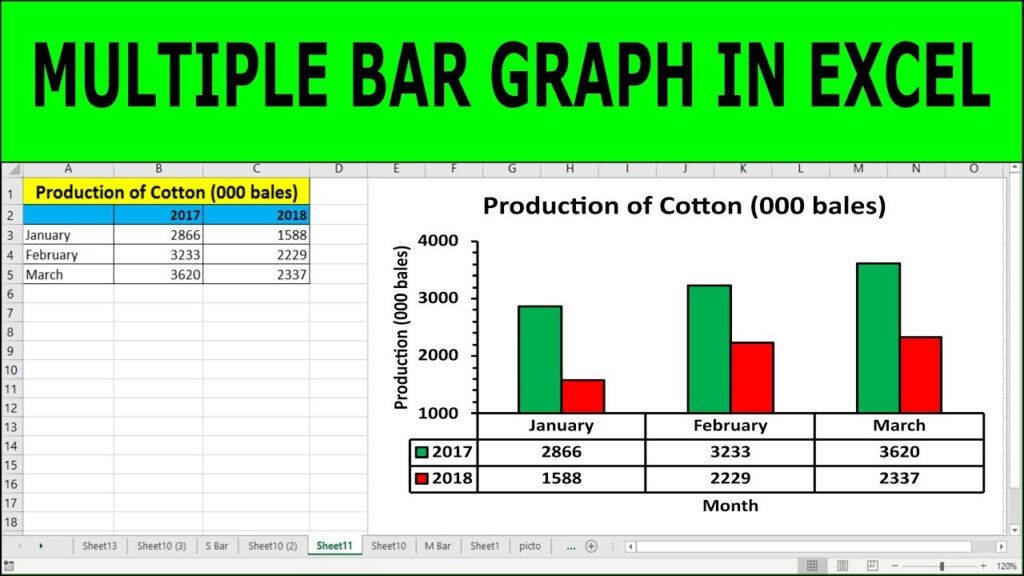Image resolution: width=1024 pixels, height=576 pixels.
Task: Open the Sheet10 (3) tab
Action: pos(161,546)
